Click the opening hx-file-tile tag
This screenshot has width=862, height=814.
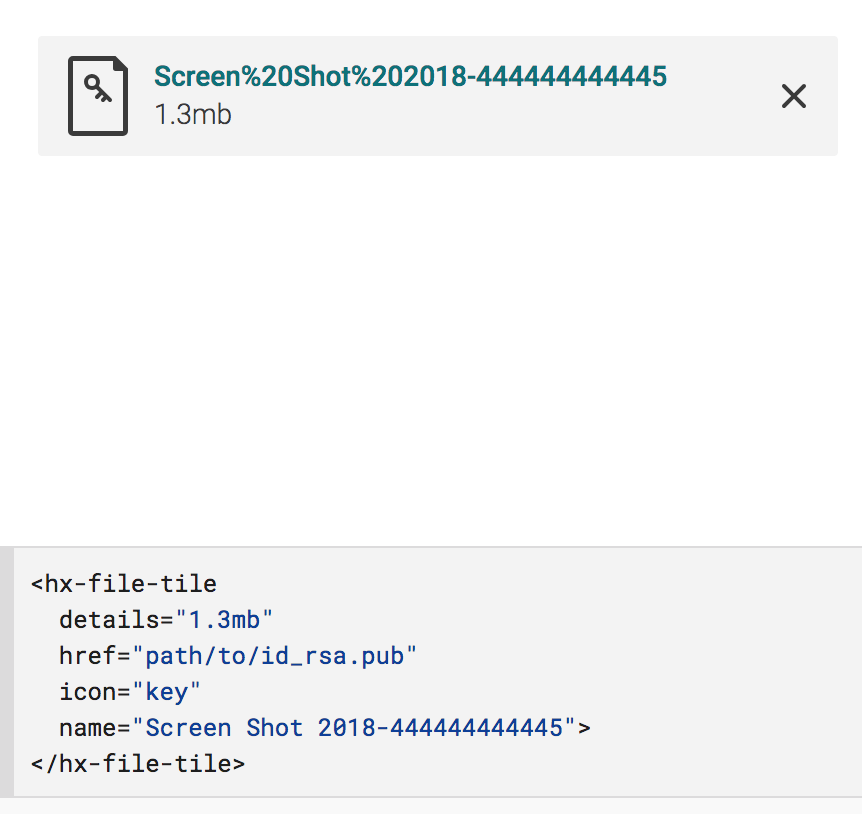pos(124,583)
